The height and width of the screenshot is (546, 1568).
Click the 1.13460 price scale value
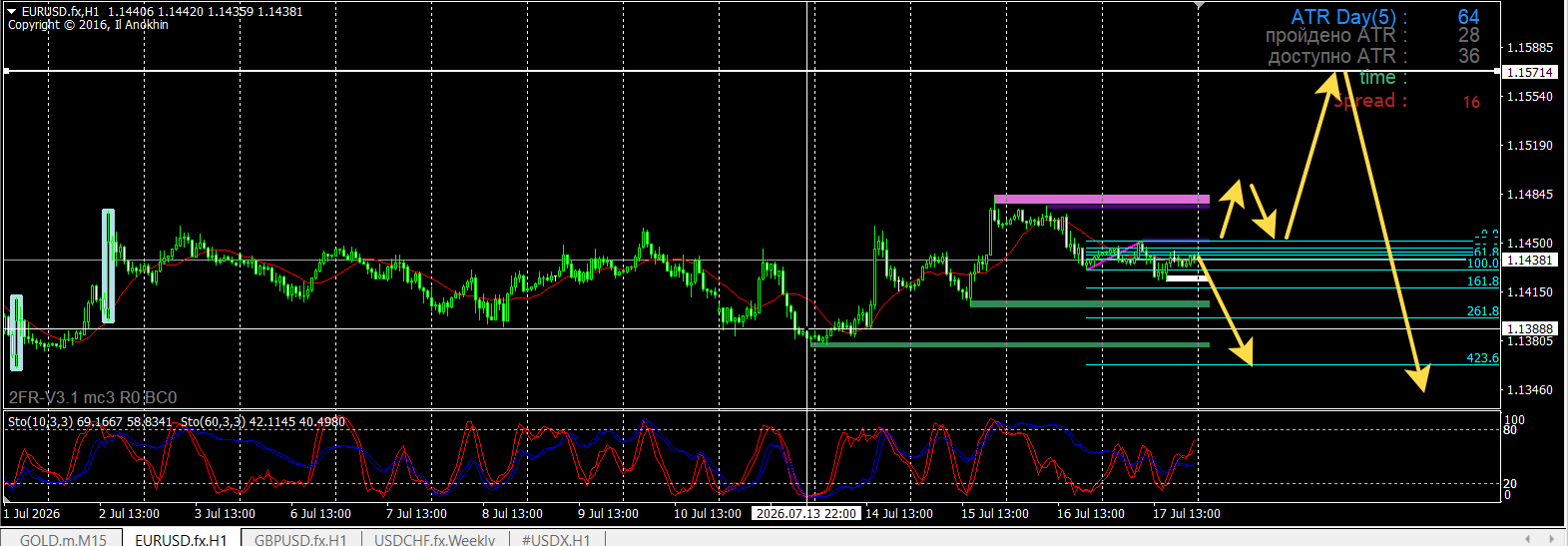click(x=1529, y=390)
